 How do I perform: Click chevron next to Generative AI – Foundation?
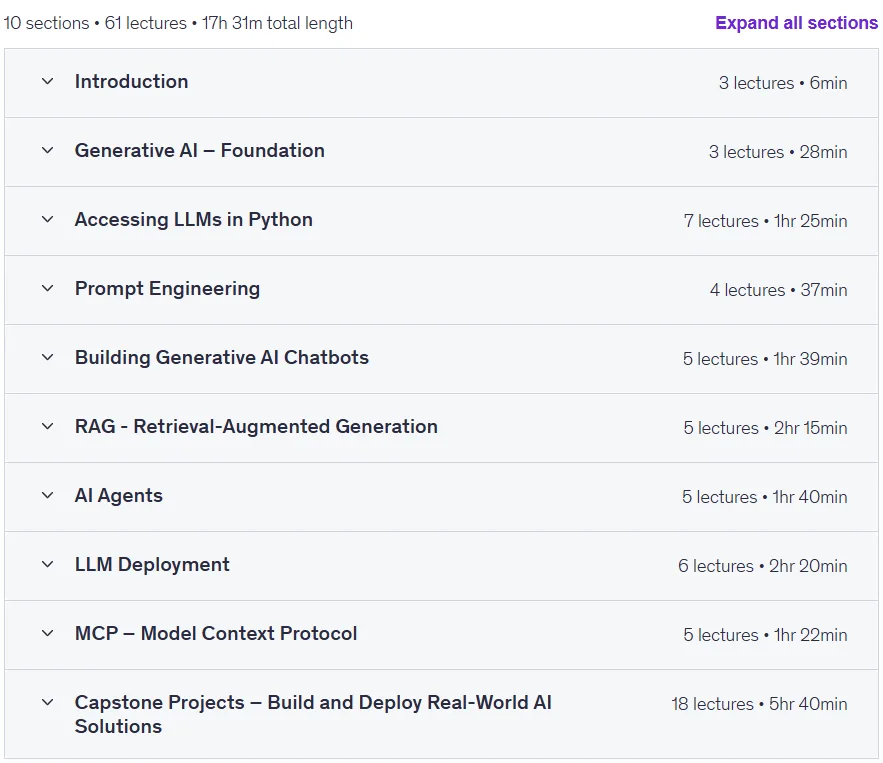48,150
